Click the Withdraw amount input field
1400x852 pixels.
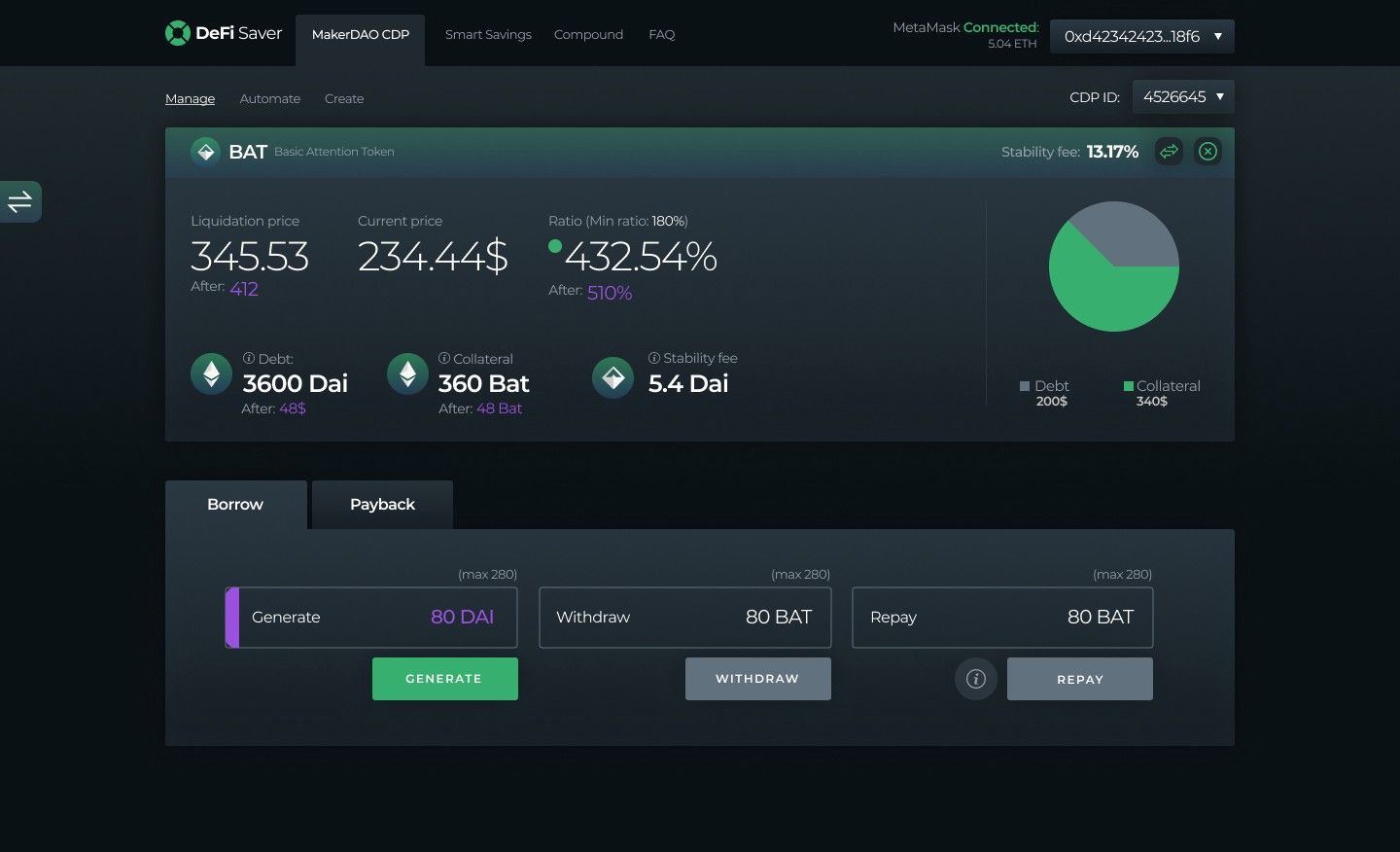coord(685,618)
